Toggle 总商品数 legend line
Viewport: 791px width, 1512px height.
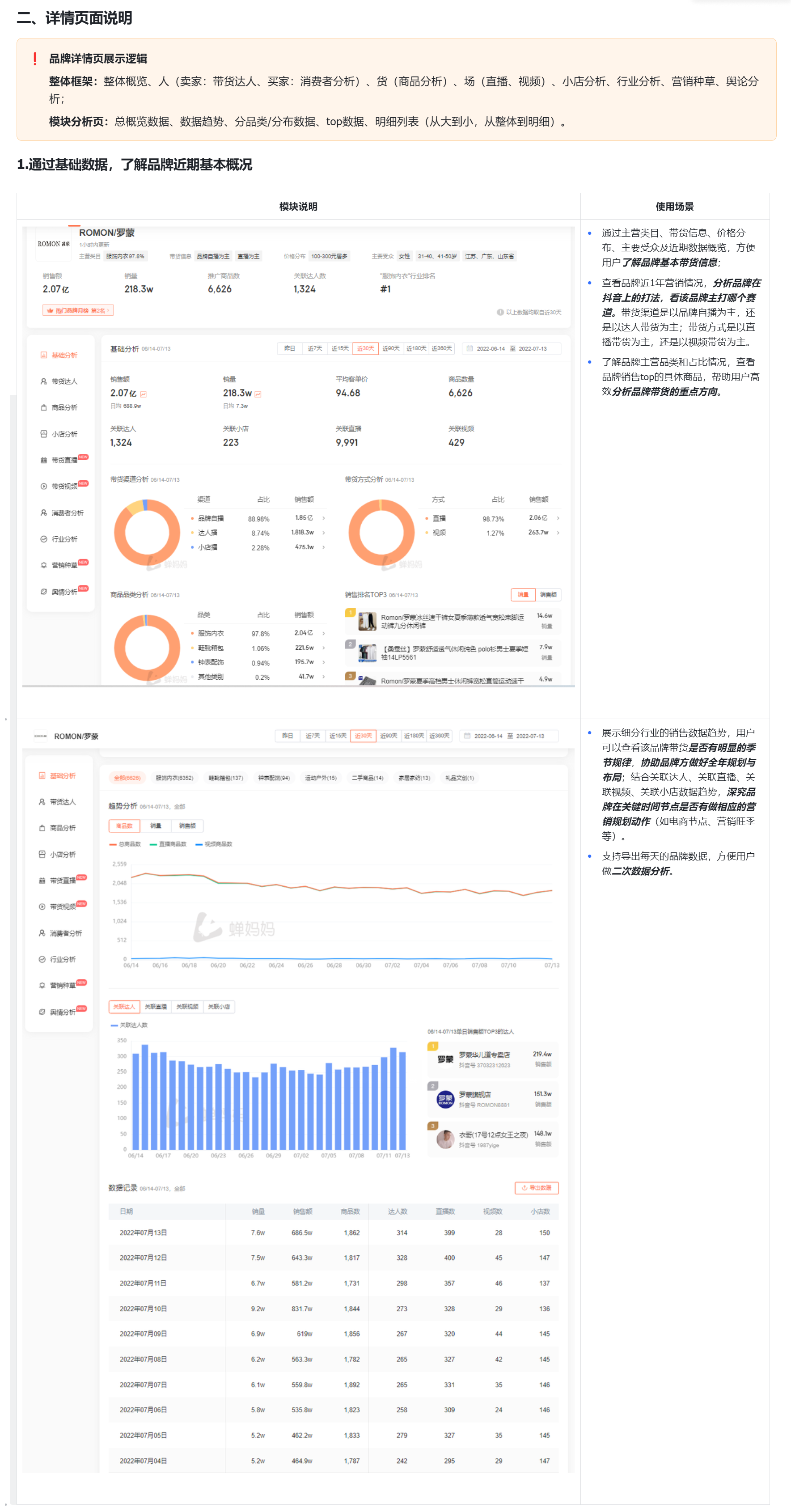click(125, 844)
